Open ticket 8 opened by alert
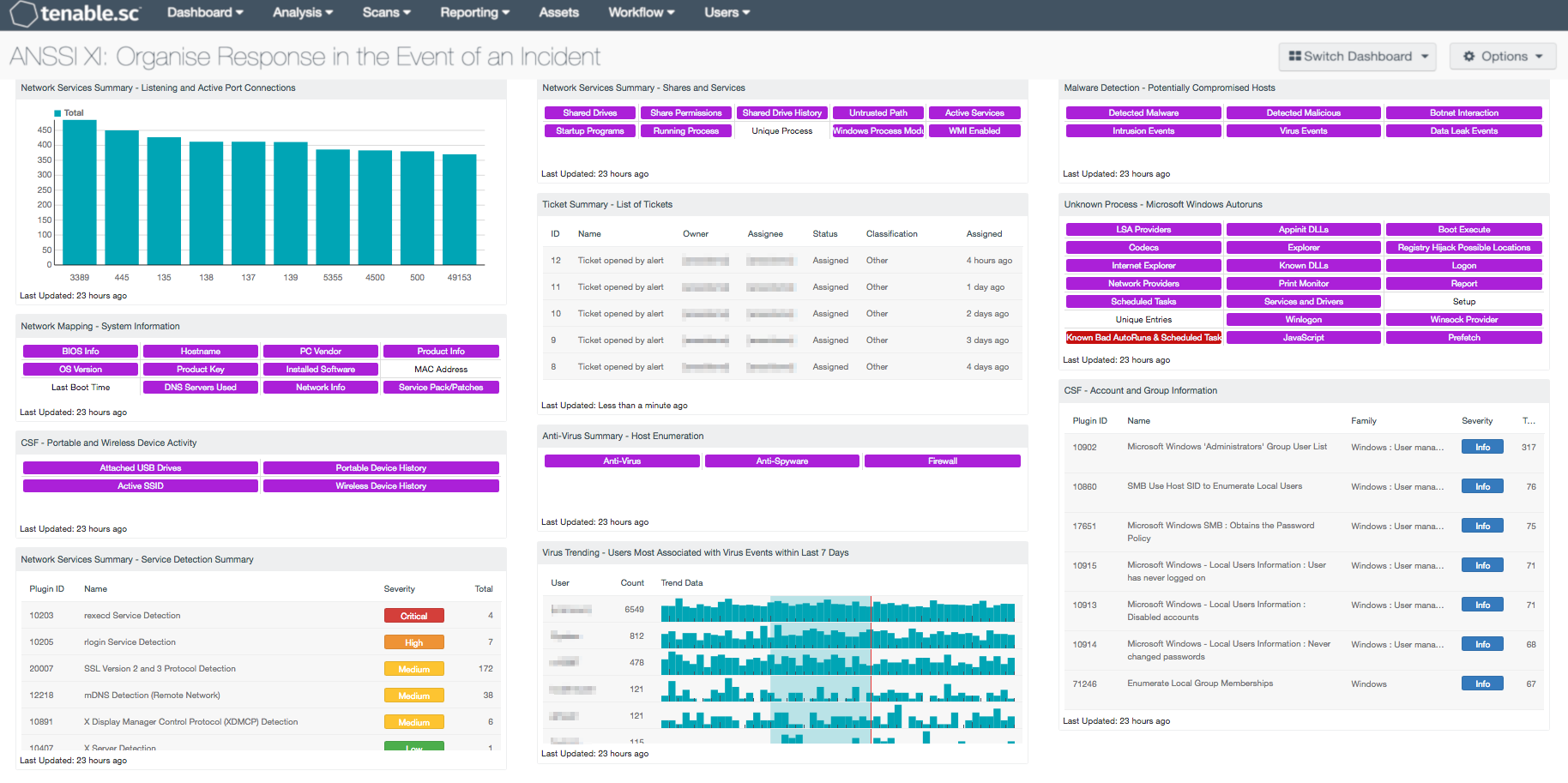This screenshot has height=783, width=1568. pyautogui.click(x=782, y=367)
